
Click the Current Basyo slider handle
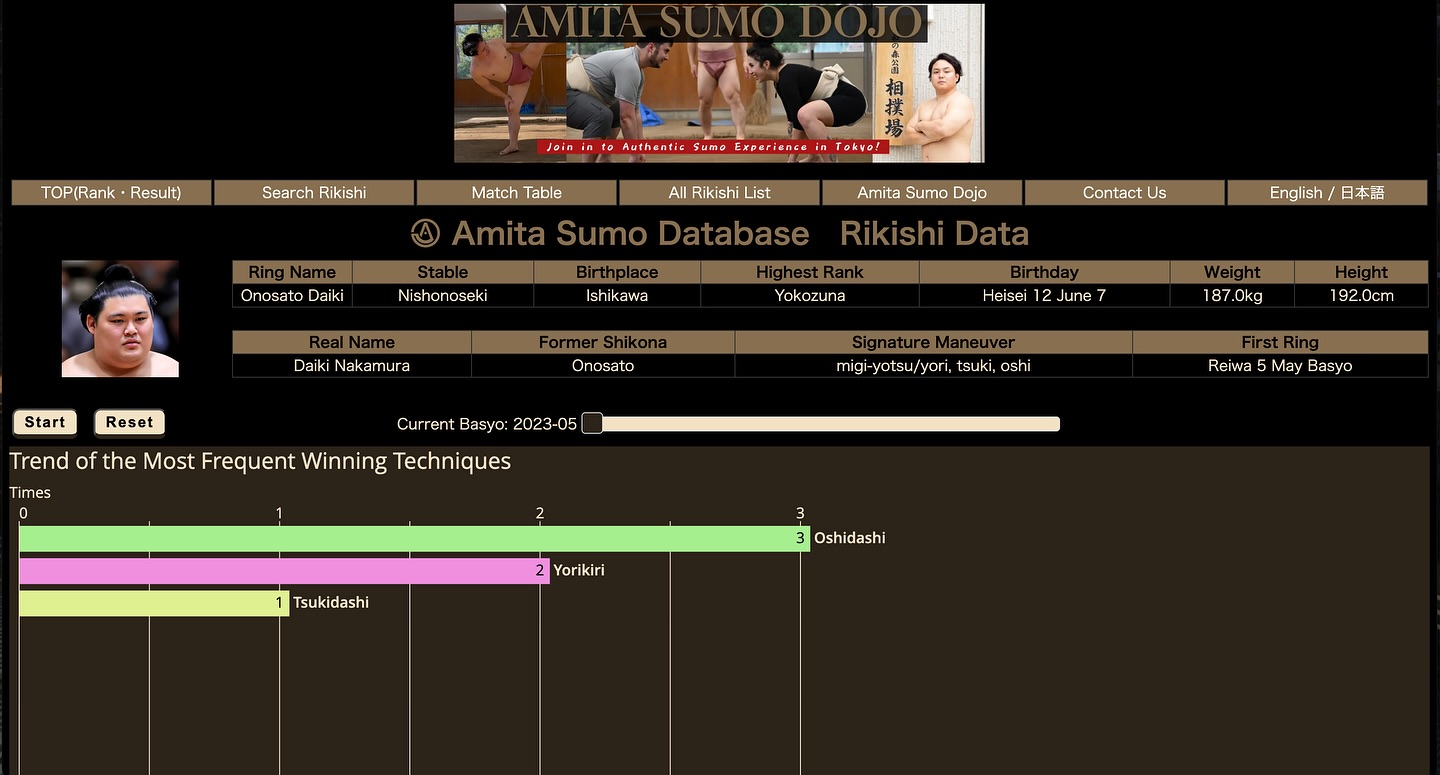tap(592, 423)
